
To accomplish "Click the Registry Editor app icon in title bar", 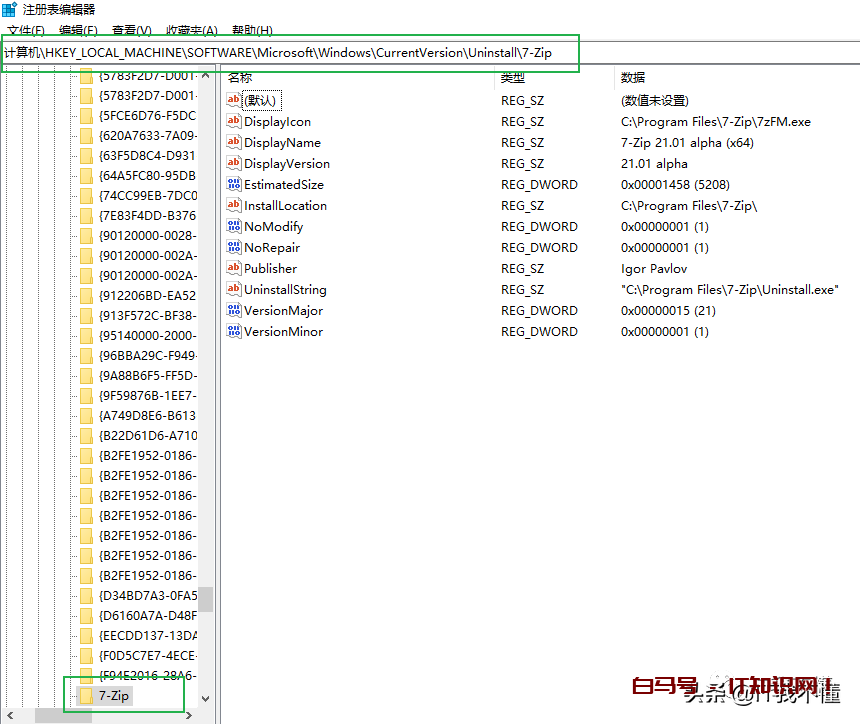I will click(9, 9).
